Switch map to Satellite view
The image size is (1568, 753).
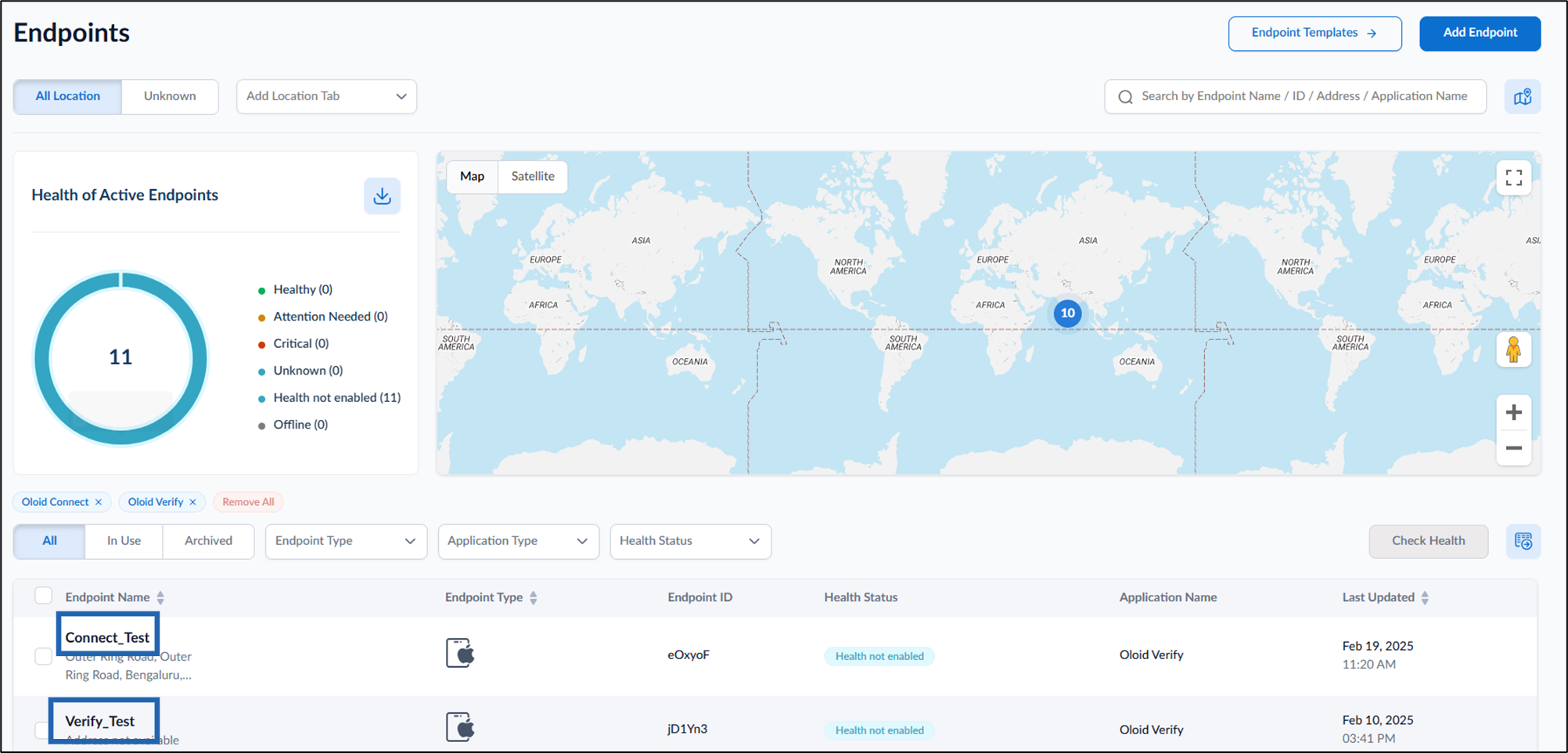[x=533, y=177]
